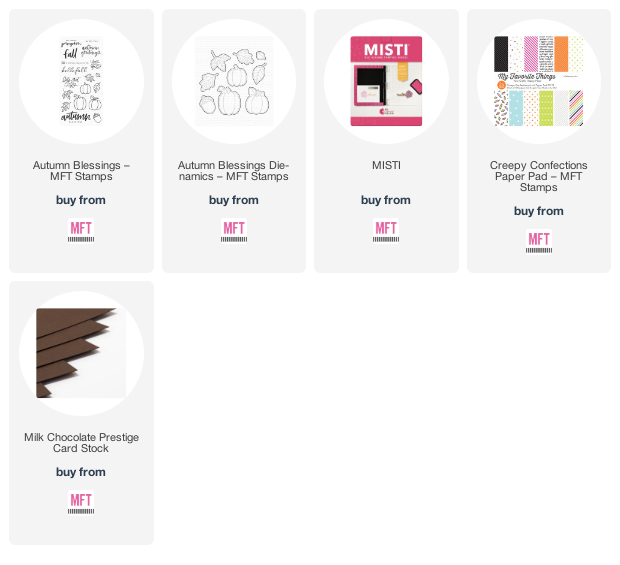Screen dimensions: 620x565
Task: Click MFT logo under MISTI product
Action: [386, 231]
